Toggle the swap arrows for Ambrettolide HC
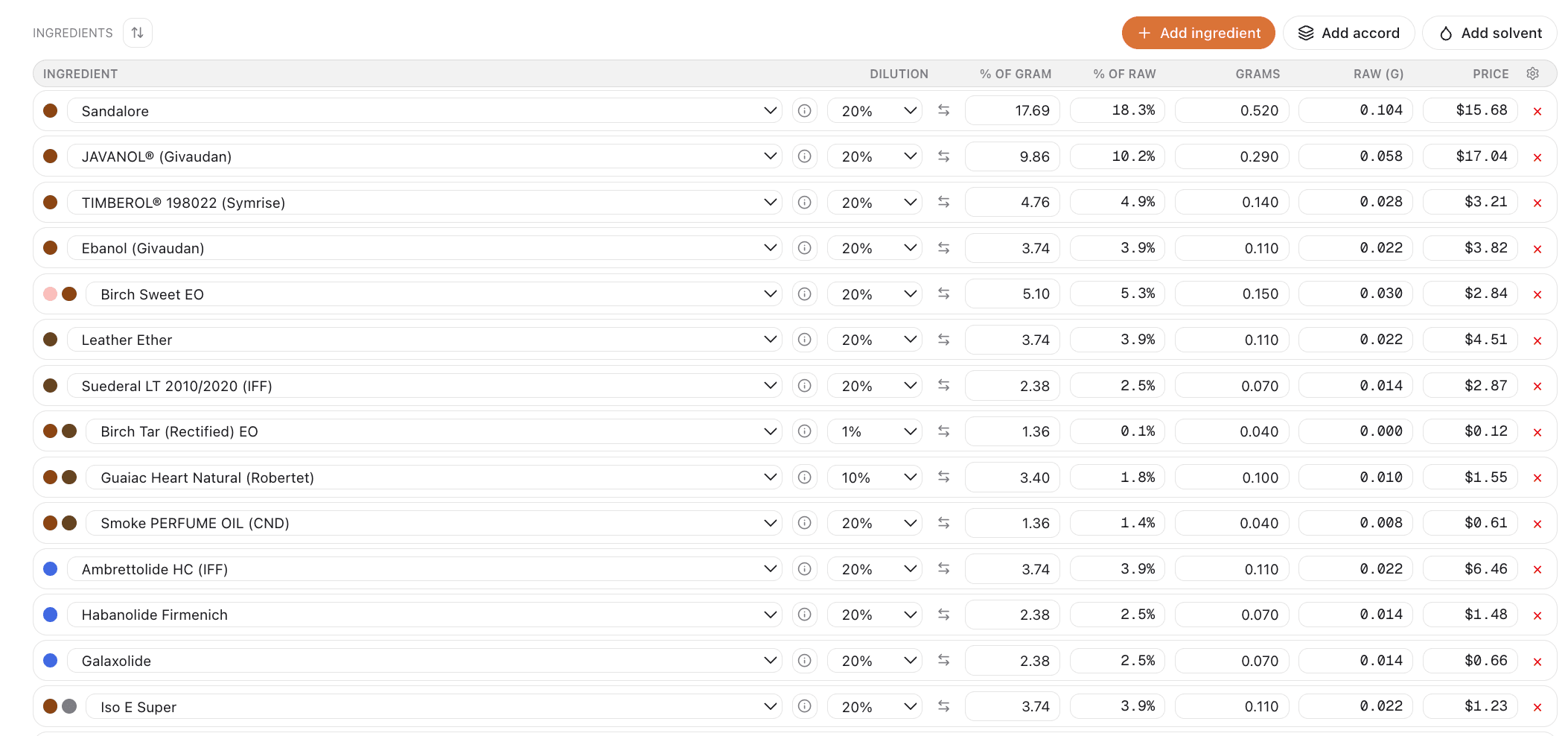 943,569
